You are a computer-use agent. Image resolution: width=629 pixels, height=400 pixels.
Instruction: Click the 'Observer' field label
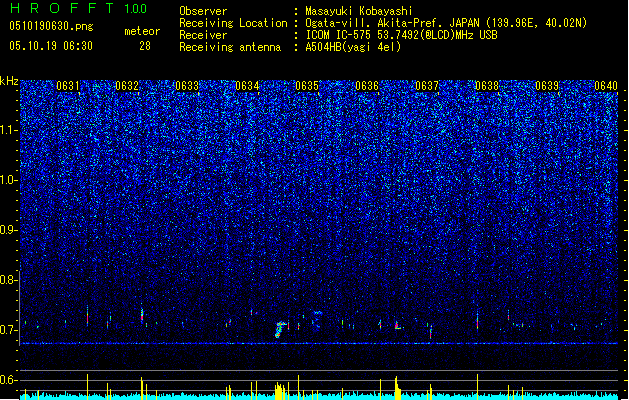[203, 11]
